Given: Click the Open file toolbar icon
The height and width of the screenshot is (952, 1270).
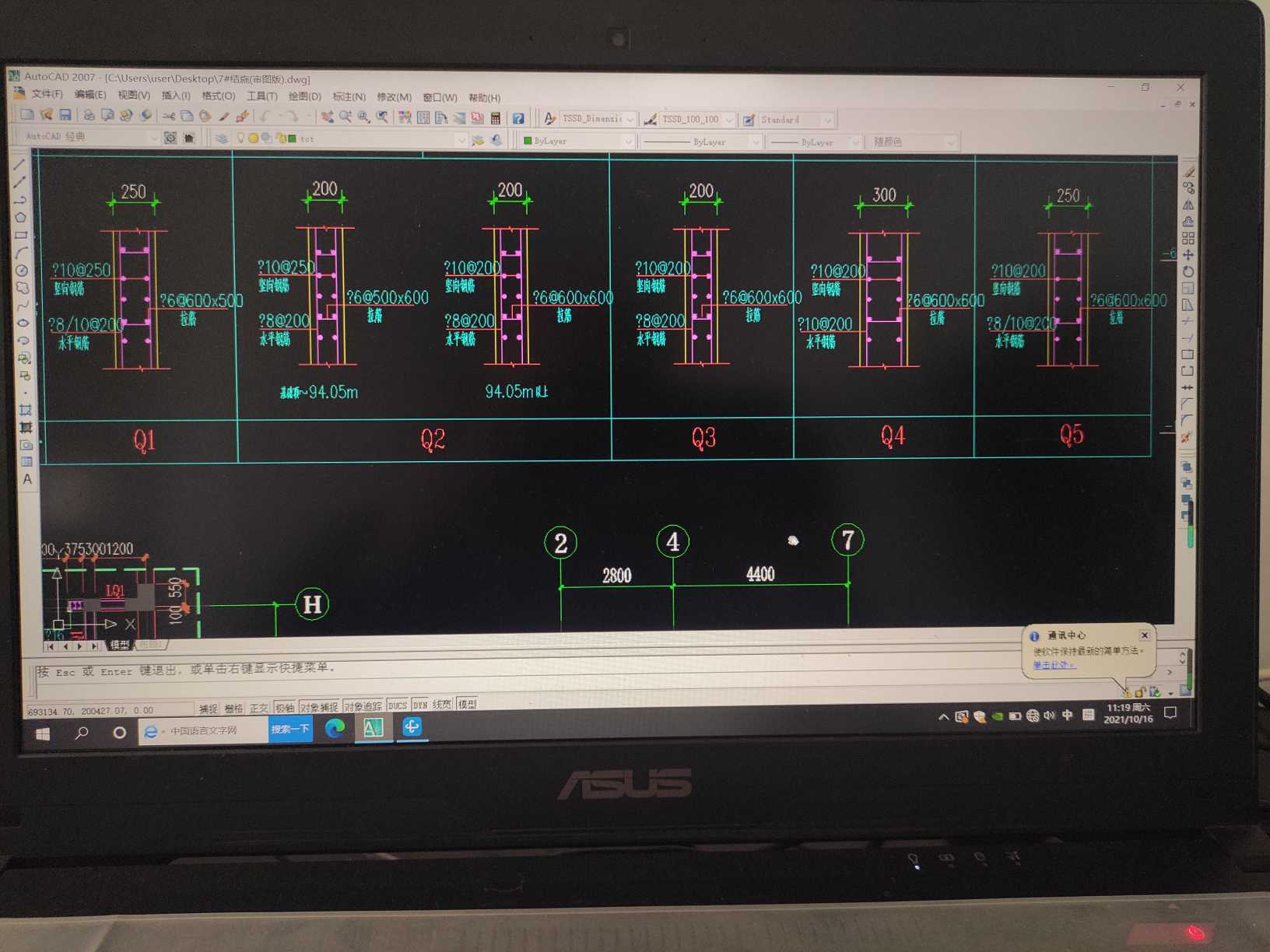Looking at the screenshot, I should tap(47, 115).
